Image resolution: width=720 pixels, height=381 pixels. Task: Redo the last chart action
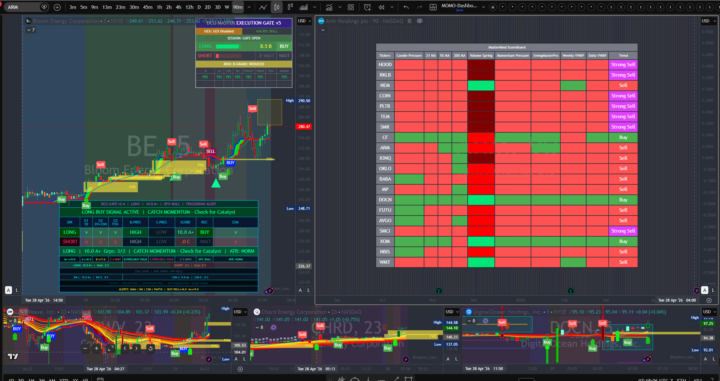pos(418,7)
